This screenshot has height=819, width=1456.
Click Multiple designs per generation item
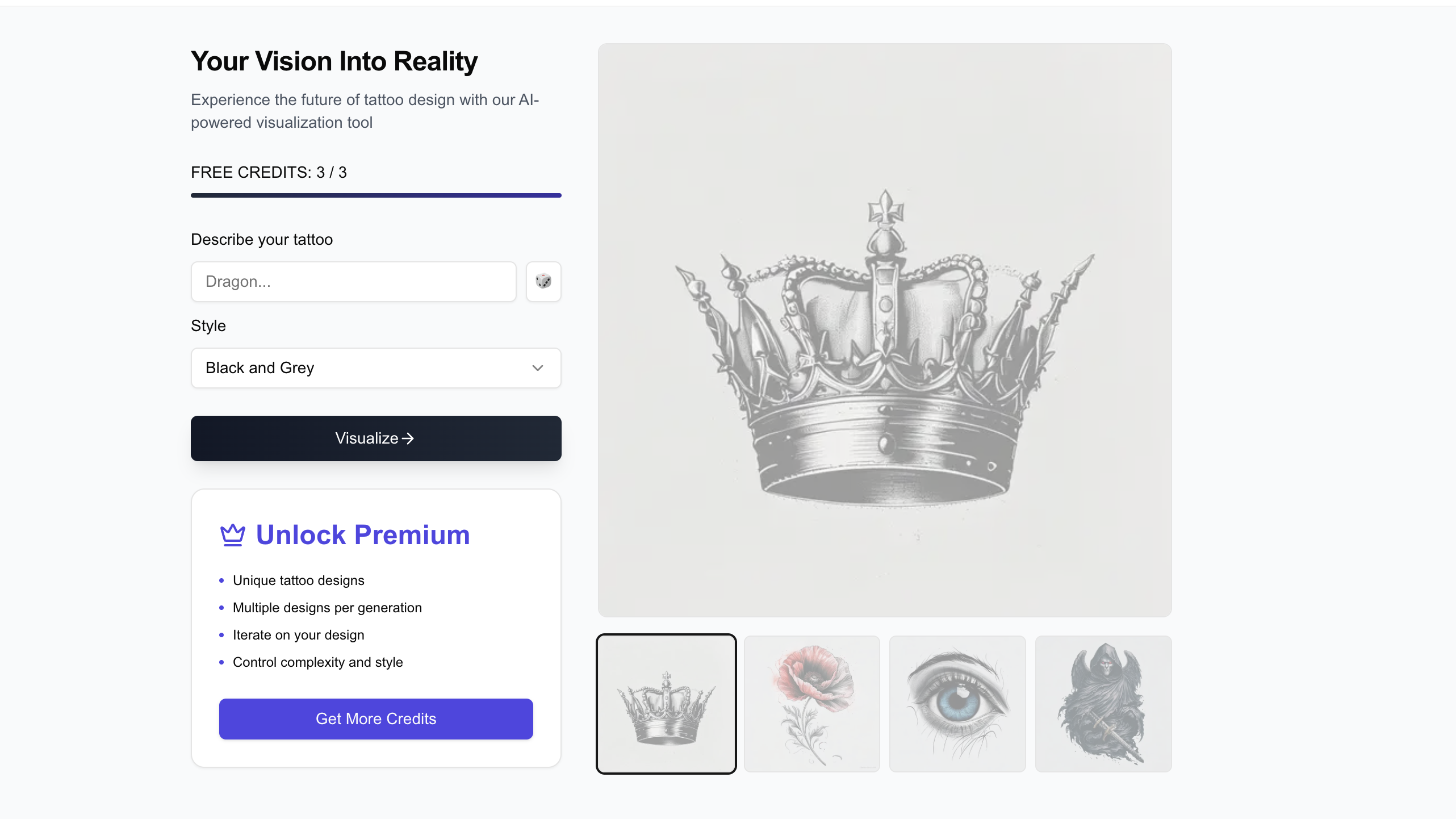click(327, 608)
